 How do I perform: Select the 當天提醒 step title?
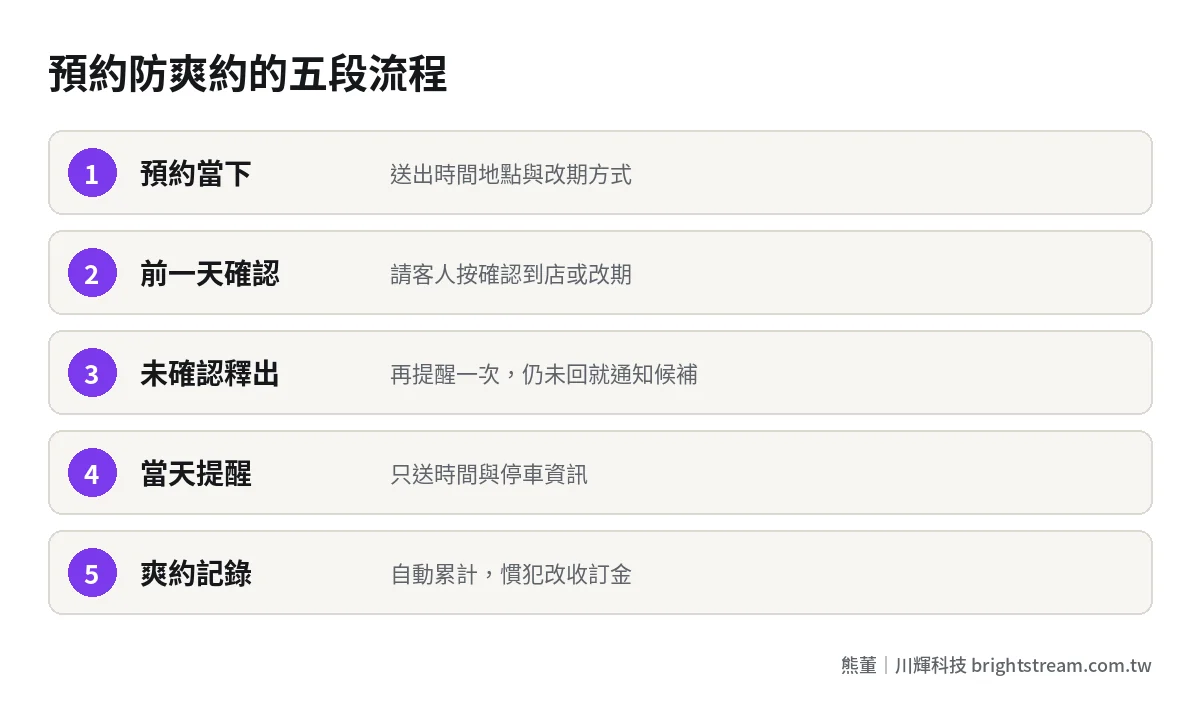coord(196,474)
